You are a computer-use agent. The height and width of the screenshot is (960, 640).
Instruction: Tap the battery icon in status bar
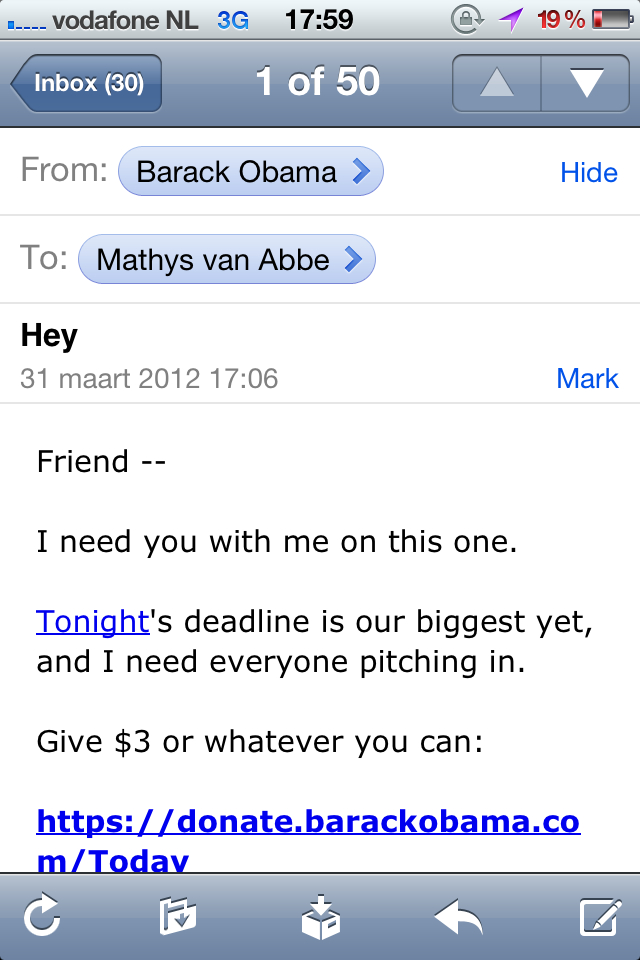(610, 19)
